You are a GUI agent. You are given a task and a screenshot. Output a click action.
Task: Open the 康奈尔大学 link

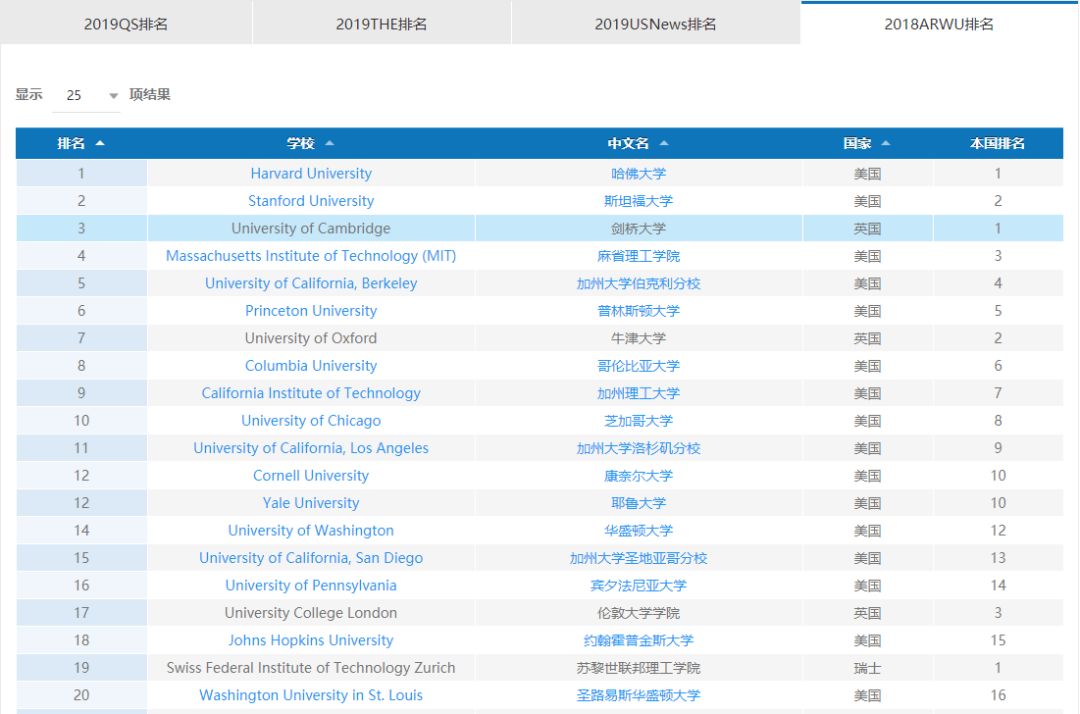click(x=638, y=476)
